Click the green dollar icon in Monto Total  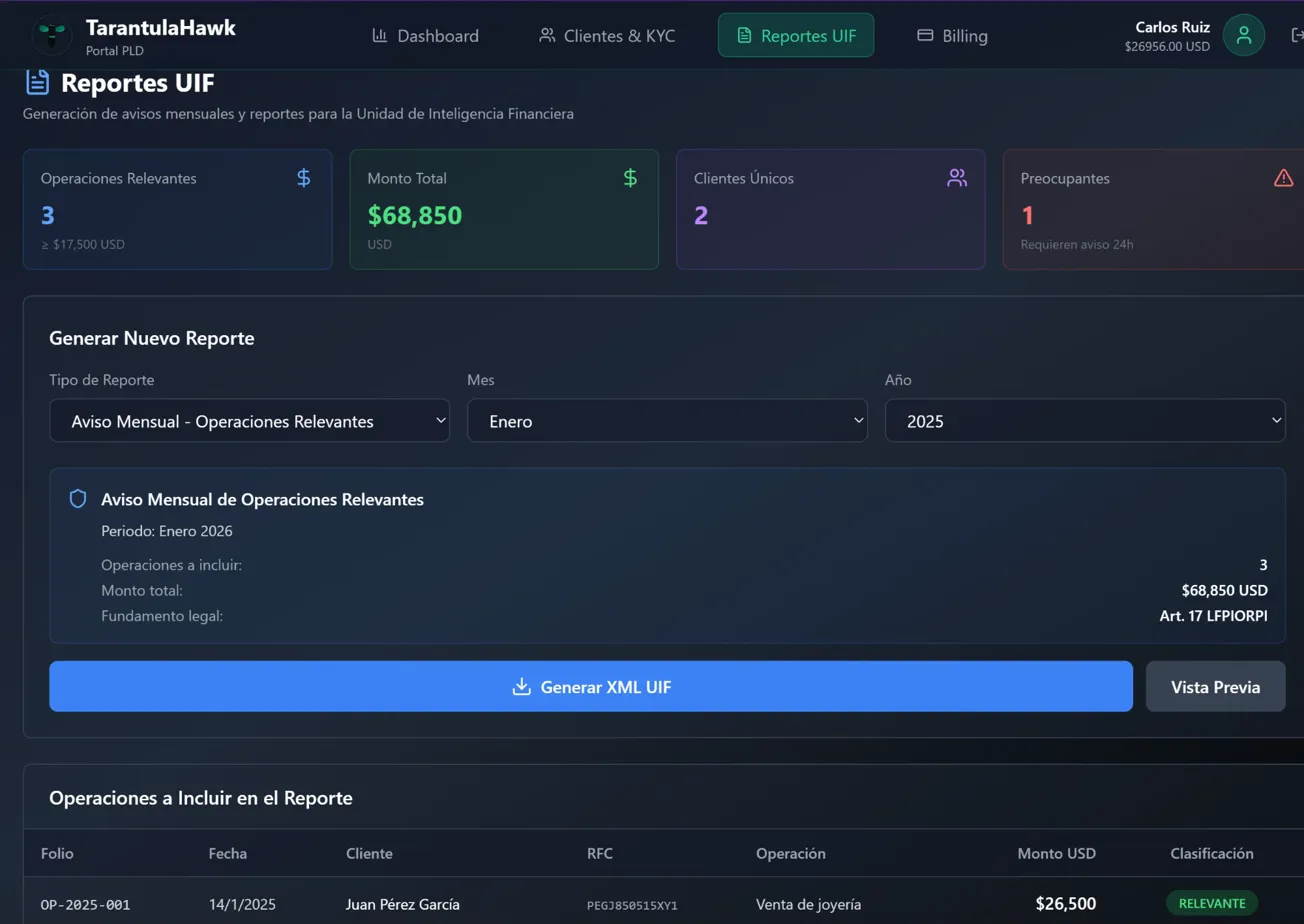[x=630, y=178]
